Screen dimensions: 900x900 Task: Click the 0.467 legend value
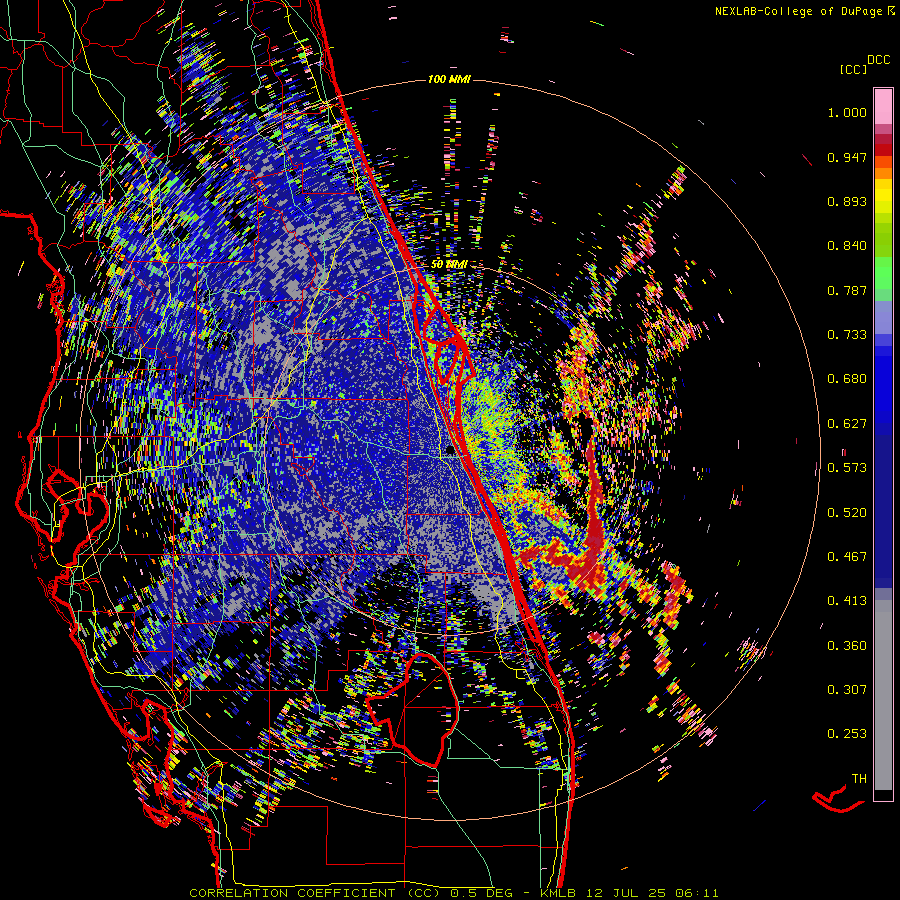point(847,556)
